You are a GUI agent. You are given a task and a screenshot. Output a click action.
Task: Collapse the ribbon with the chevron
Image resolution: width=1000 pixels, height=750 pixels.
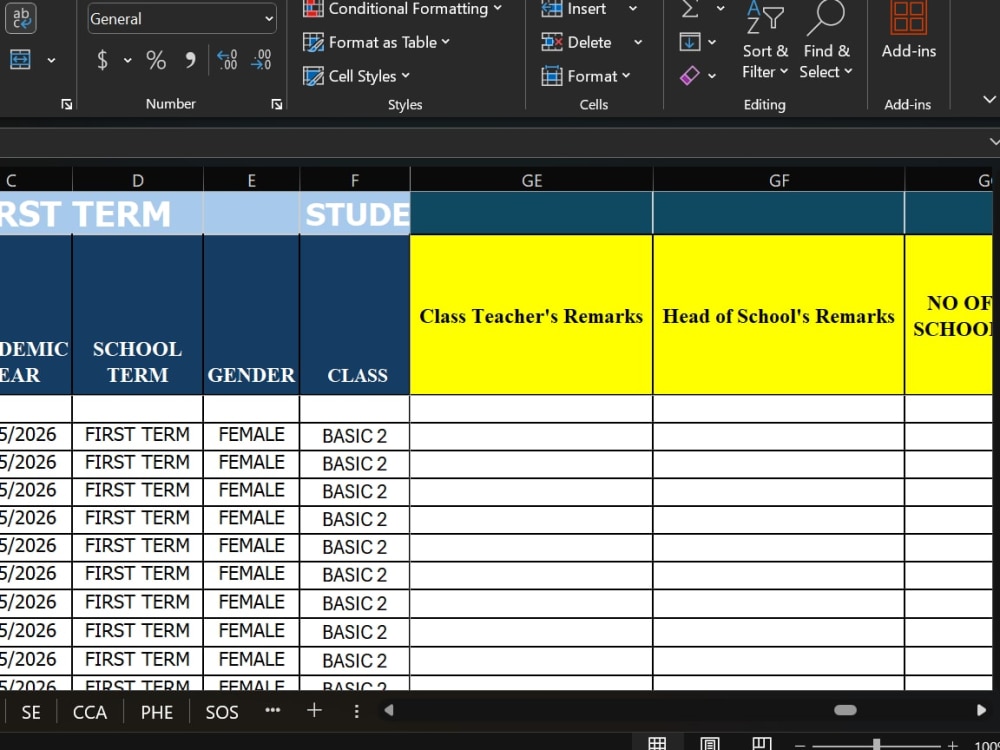coord(989,99)
